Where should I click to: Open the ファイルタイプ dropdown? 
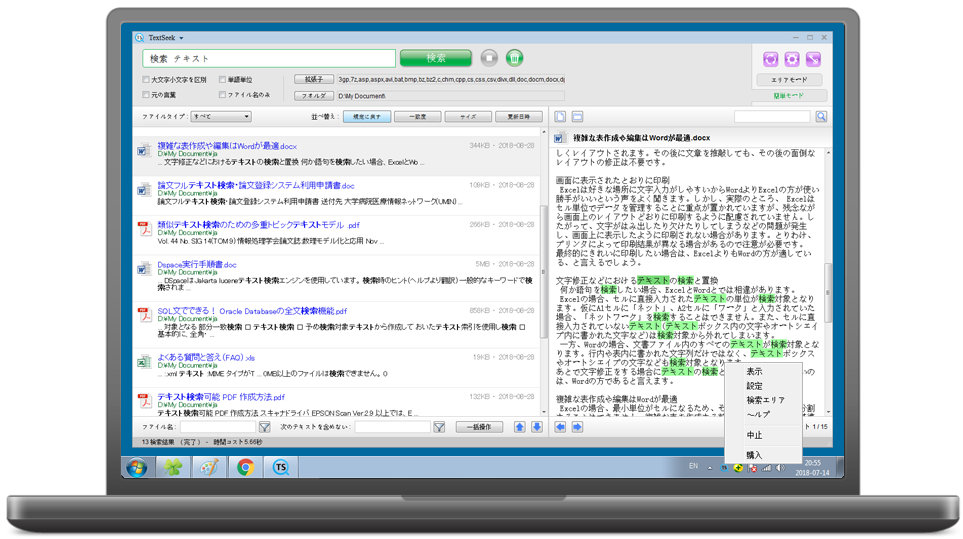point(221,117)
